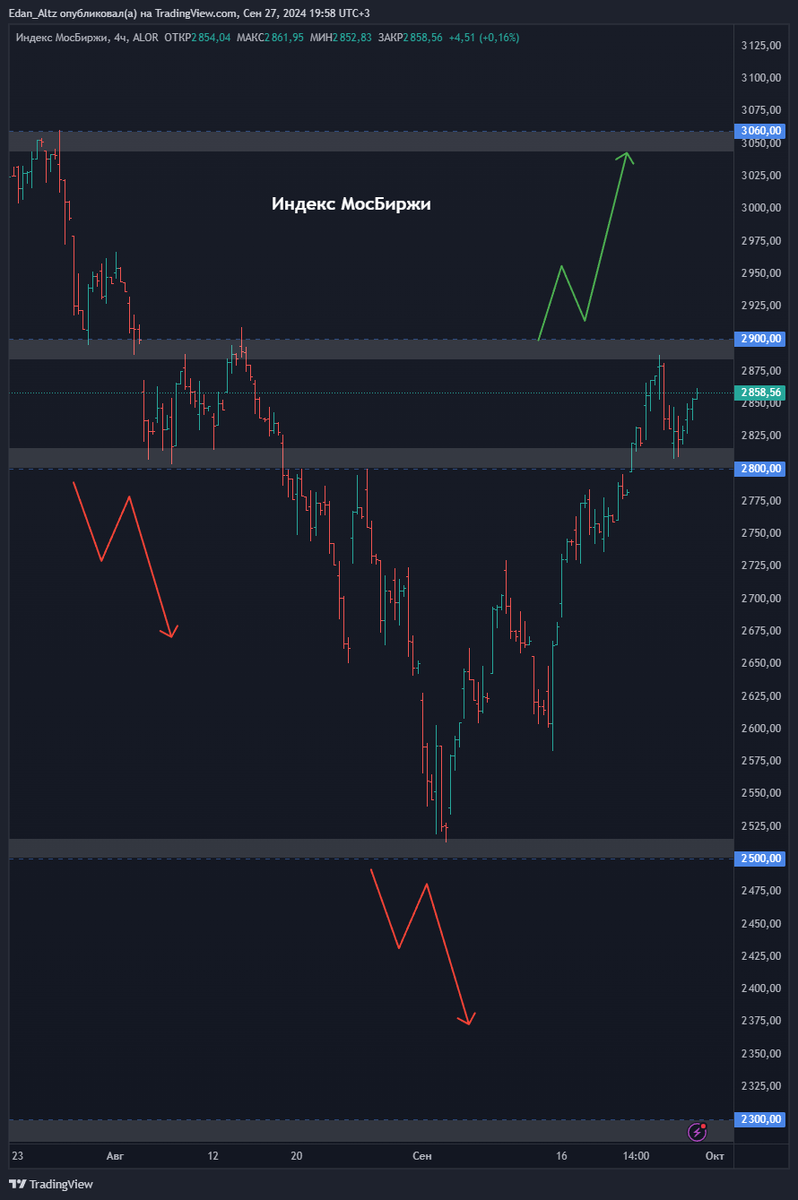Click the 2300,00 price level label
Image resolution: width=798 pixels, height=1200 pixels.
click(759, 1119)
